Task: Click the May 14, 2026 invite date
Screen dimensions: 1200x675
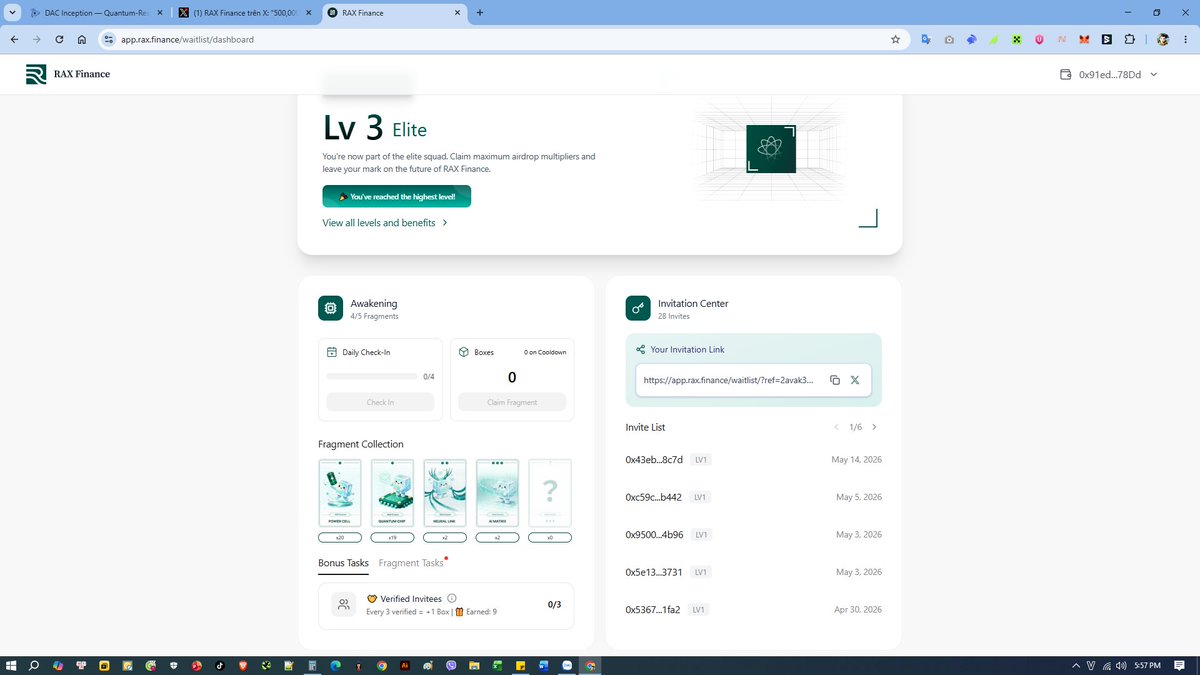Action: (x=857, y=460)
